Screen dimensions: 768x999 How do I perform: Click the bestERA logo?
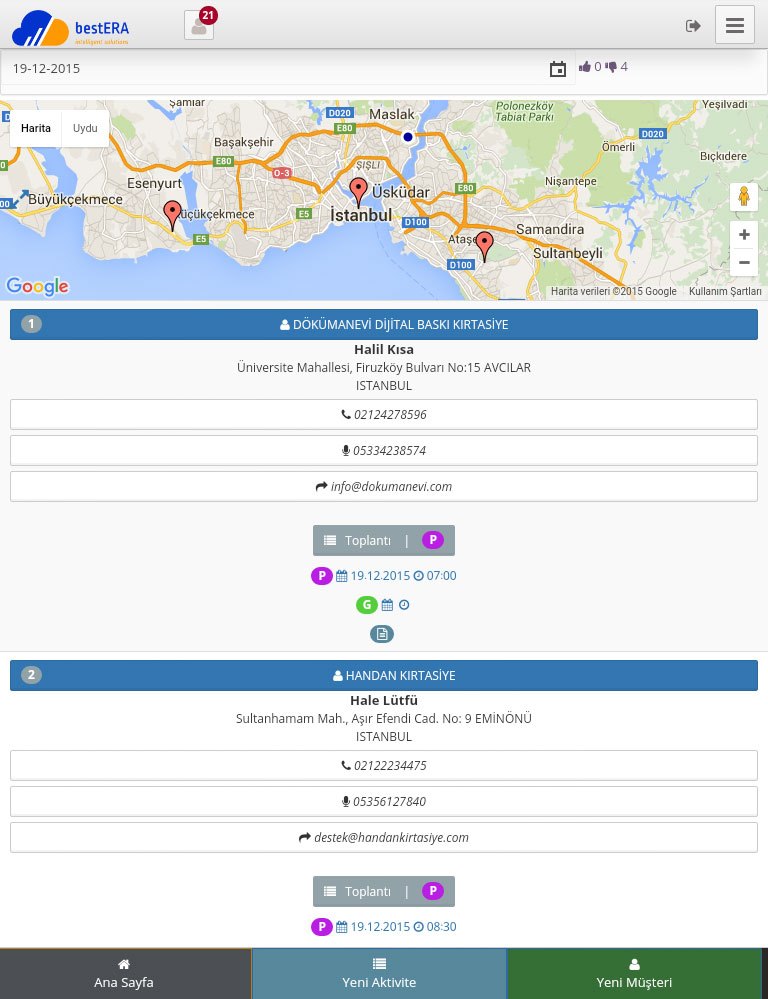point(70,28)
